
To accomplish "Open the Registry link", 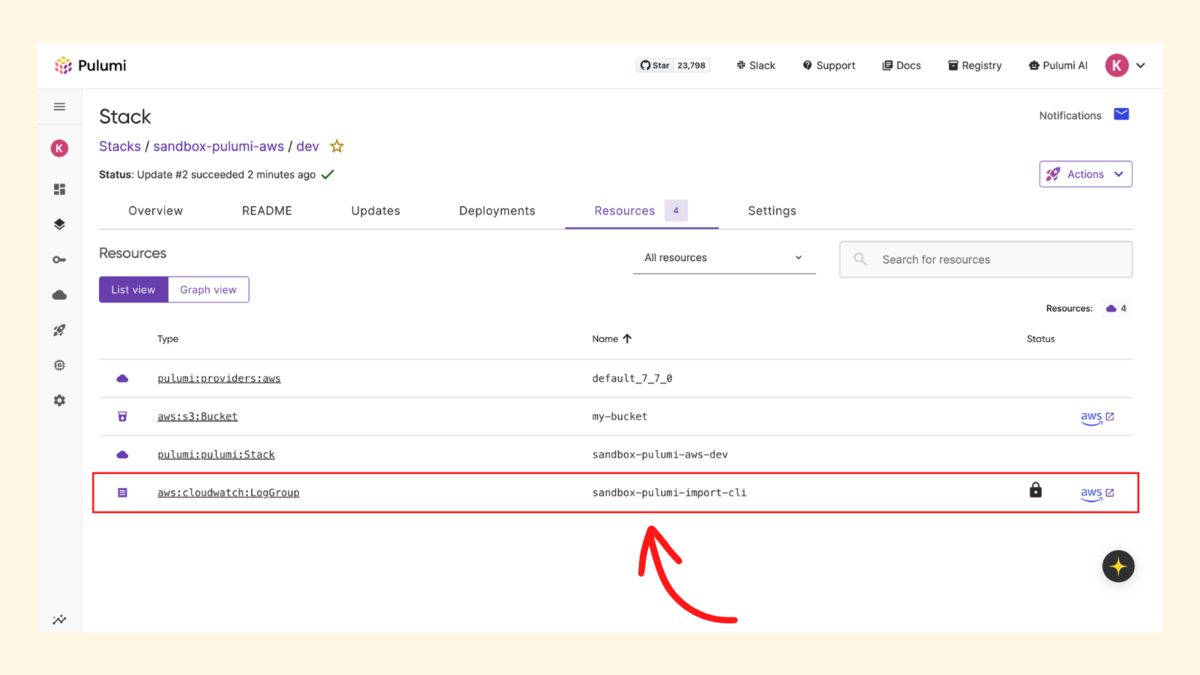I will (975, 66).
